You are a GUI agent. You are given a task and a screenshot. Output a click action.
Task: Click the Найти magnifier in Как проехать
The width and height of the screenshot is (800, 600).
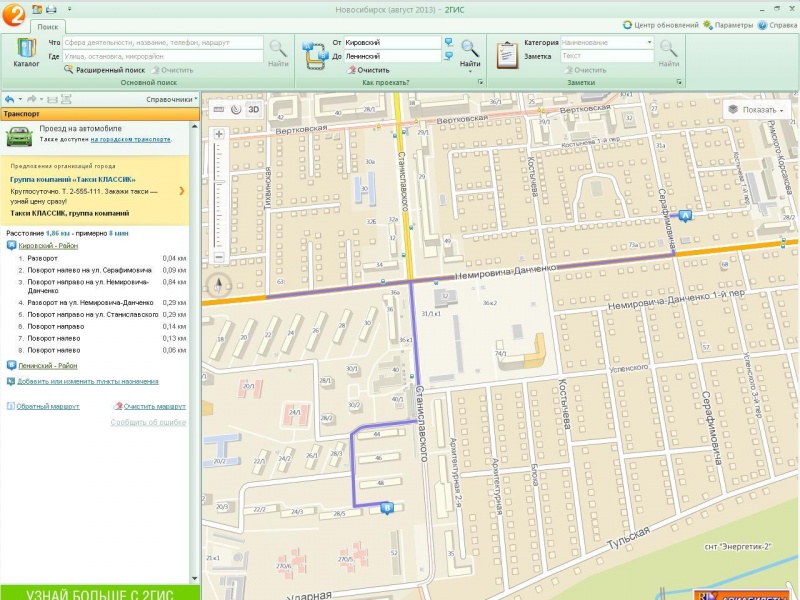click(470, 52)
